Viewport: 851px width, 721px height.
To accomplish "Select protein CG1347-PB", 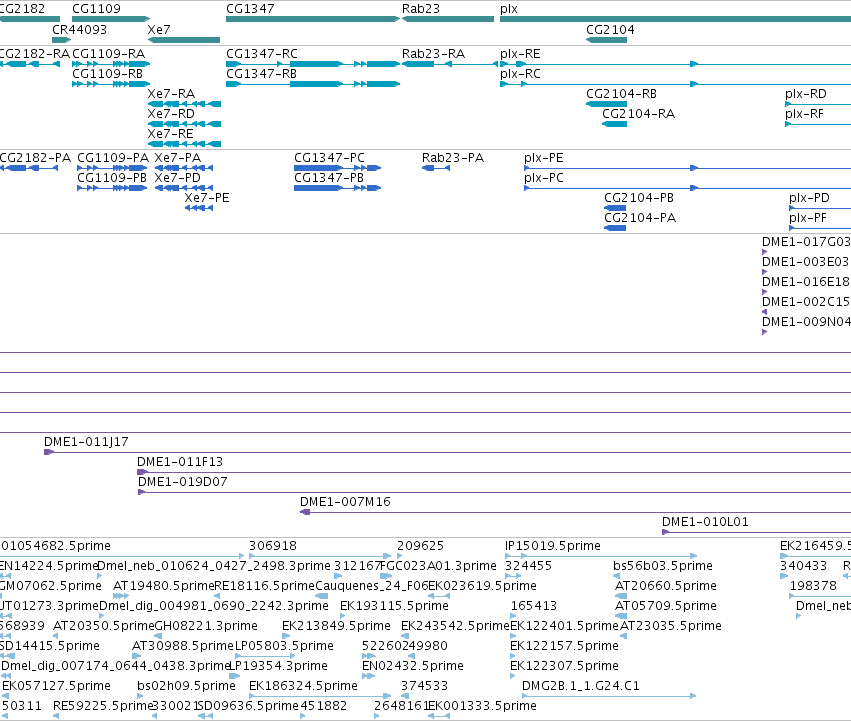I will tap(338, 188).
